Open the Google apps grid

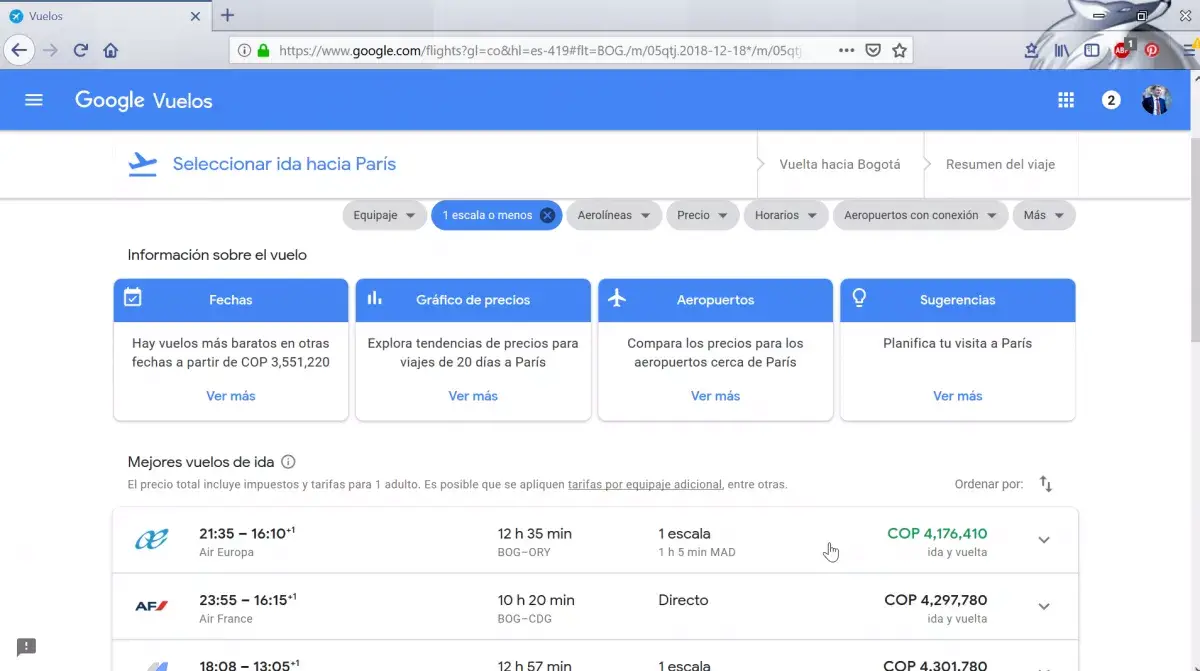[1066, 100]
